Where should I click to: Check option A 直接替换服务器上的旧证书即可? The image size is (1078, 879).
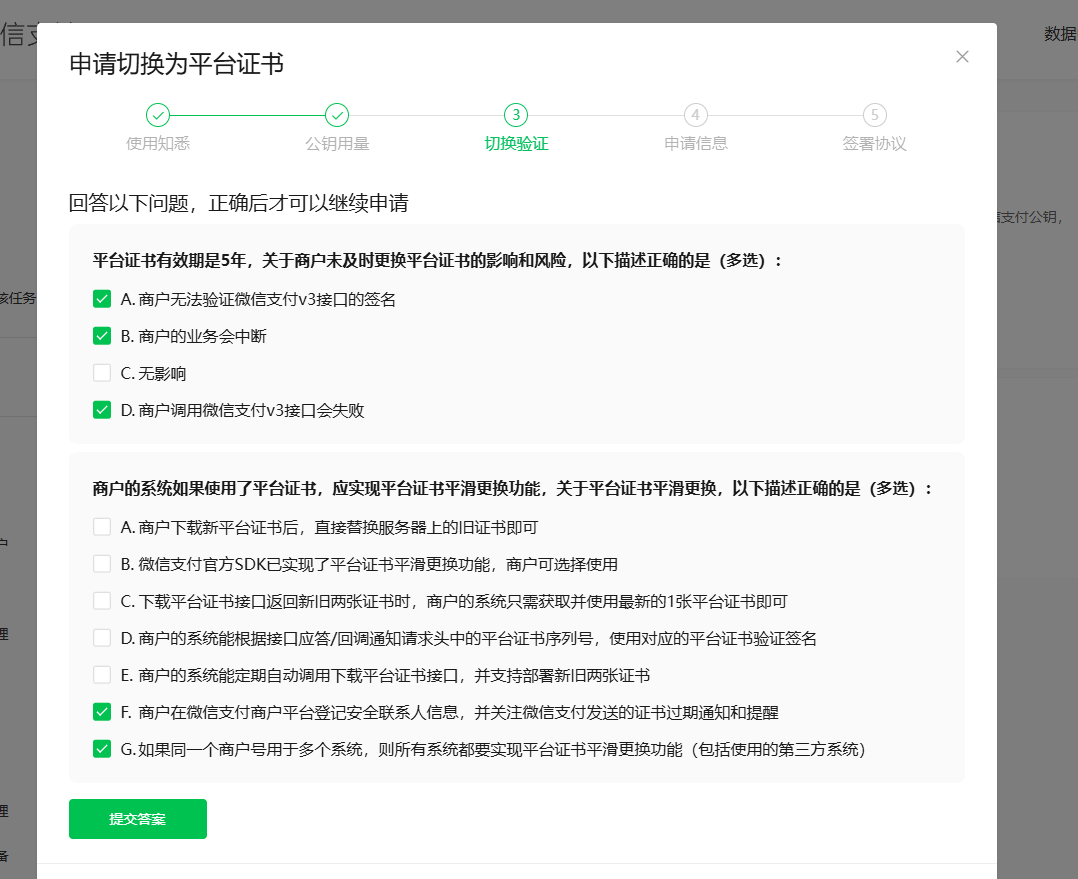click(102, 527)
